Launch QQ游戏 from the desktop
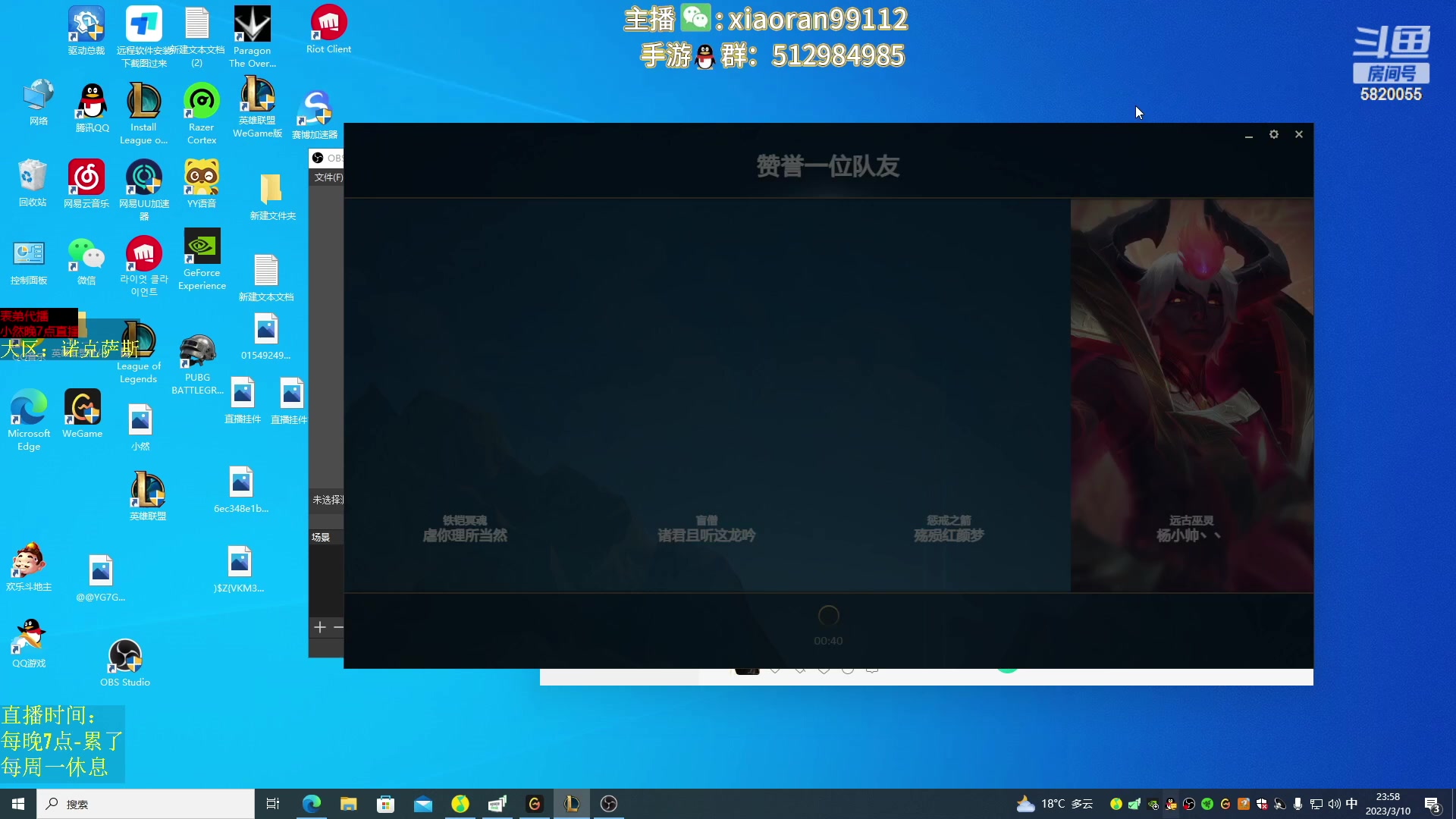The height and width of the screenshot is (819, 1456). pos(29,643)
